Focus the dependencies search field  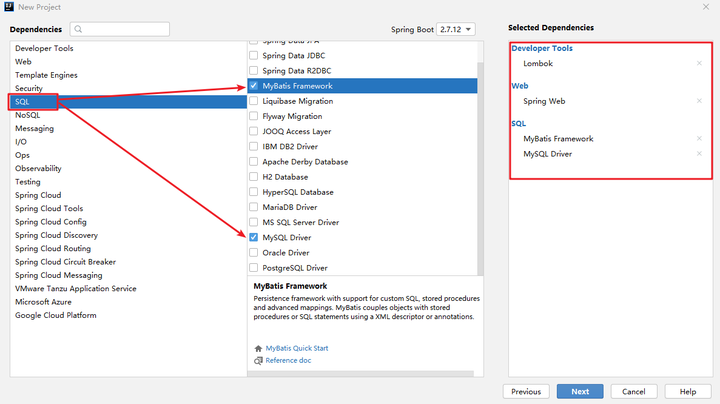click(x=120, y=29)
